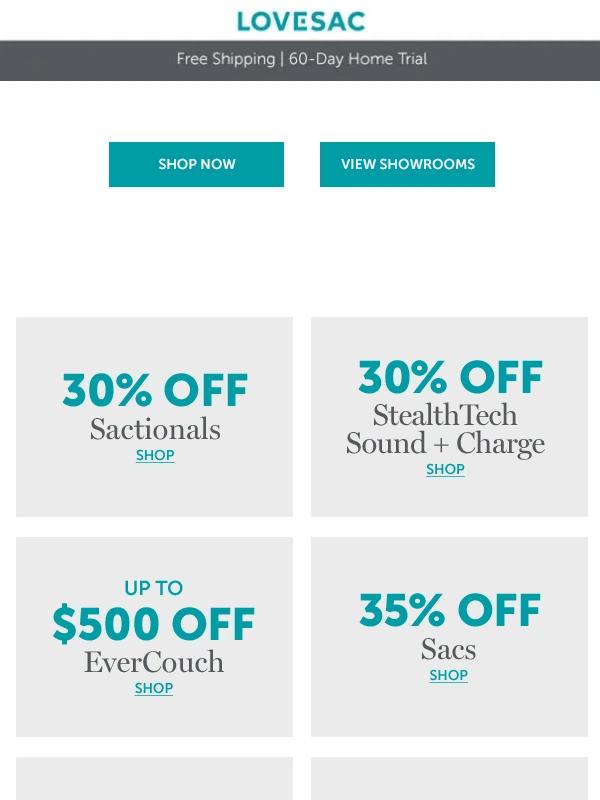Follow the Shop link under StealthTech Sound + Charge
Screen dimensions: 600x800
point(445,470)
